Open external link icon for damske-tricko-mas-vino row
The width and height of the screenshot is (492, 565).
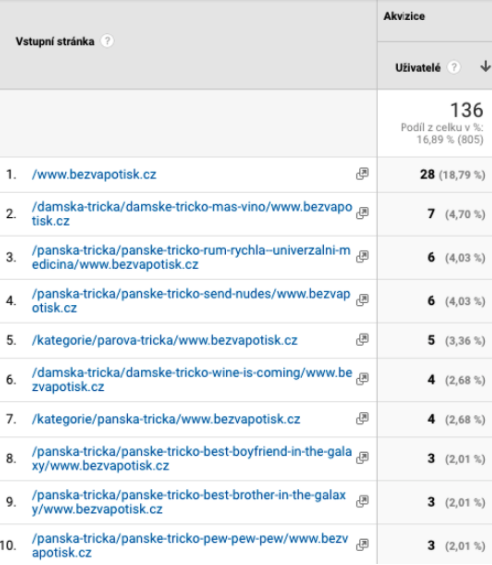pyautogui.click(x=362, y=213)
